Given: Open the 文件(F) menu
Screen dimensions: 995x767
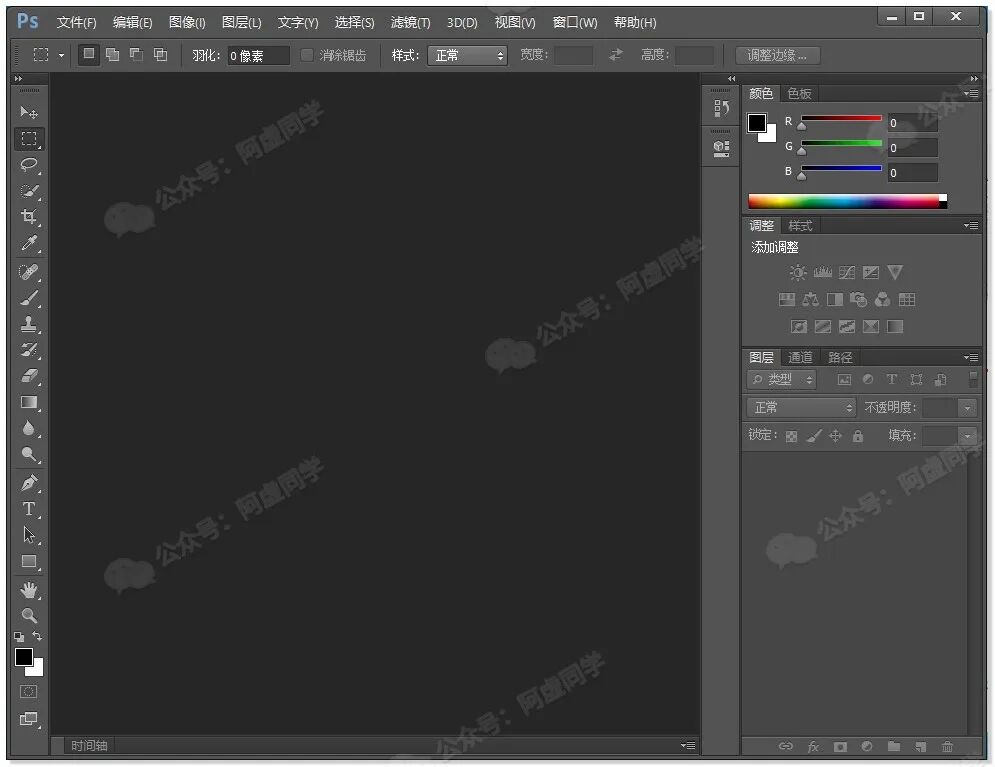Looking at the screenshot, I should click(x=76, y=22).
